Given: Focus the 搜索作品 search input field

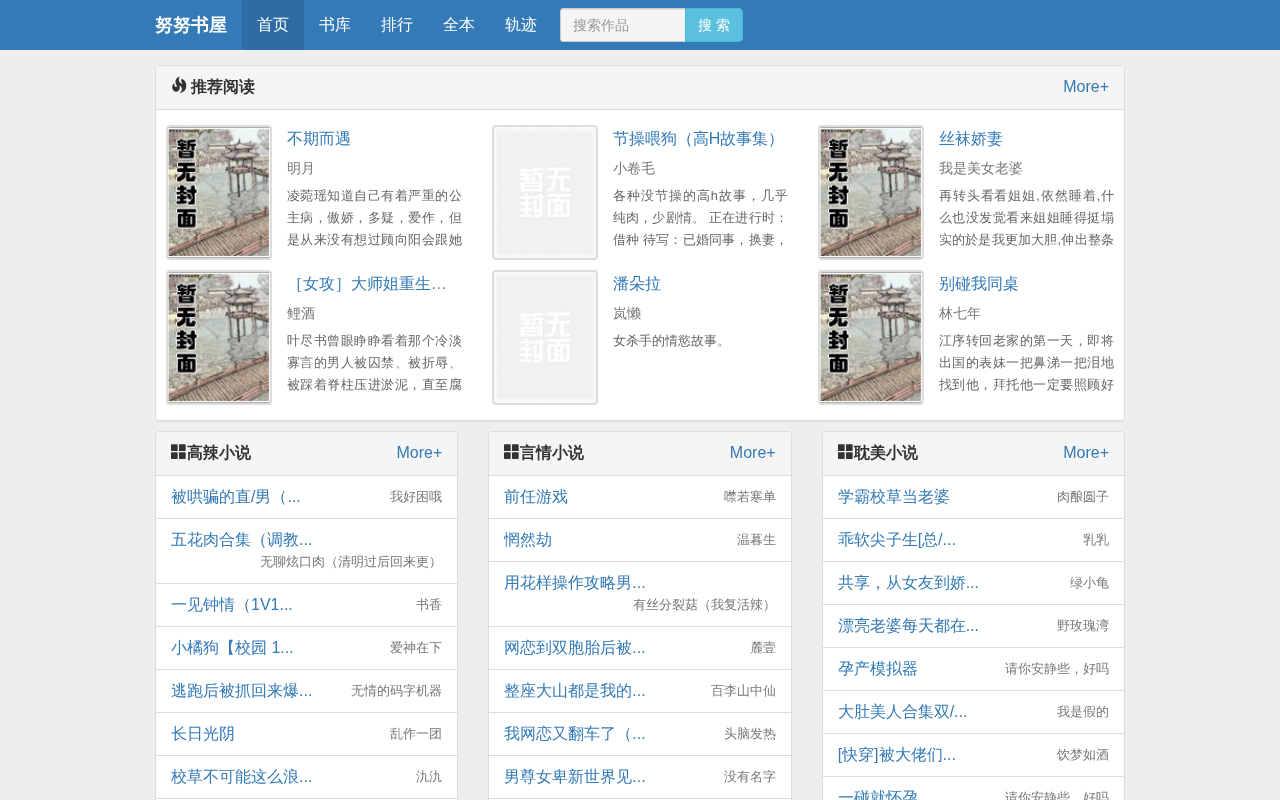Looking at the screenshot, I should click(623, 25).
